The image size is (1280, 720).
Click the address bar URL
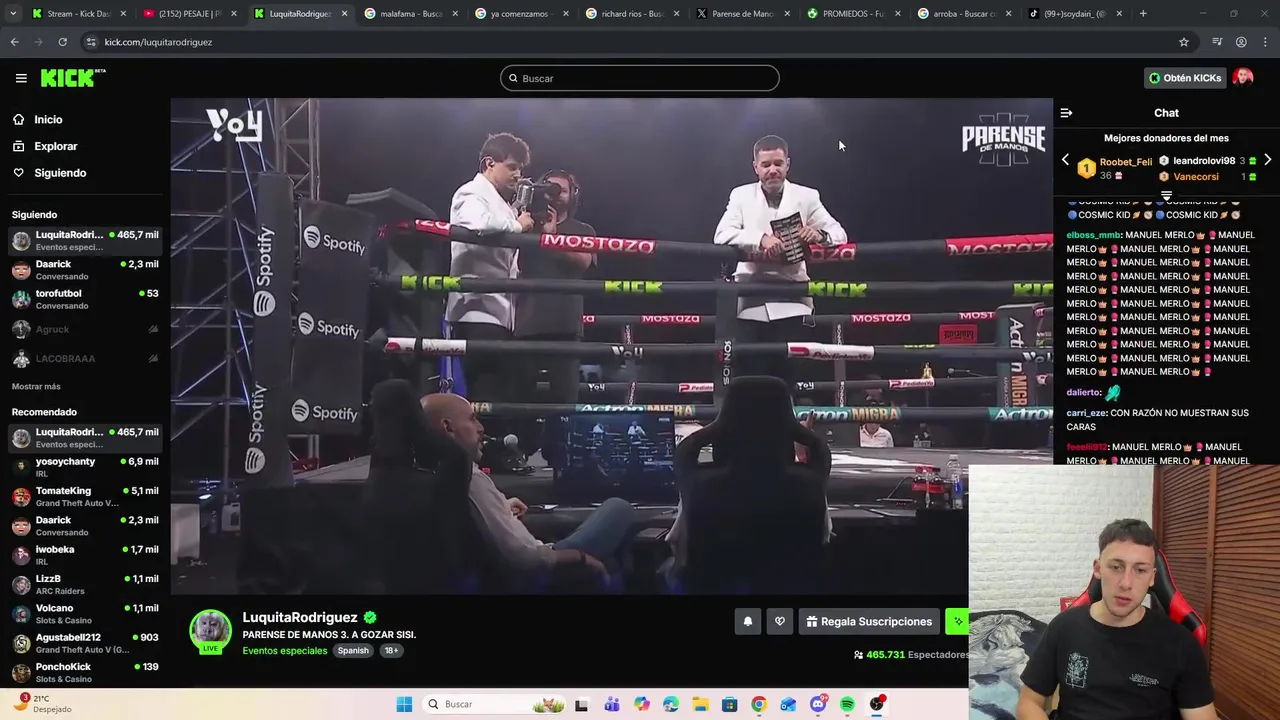pyautogui.click(x=158, y=42)
